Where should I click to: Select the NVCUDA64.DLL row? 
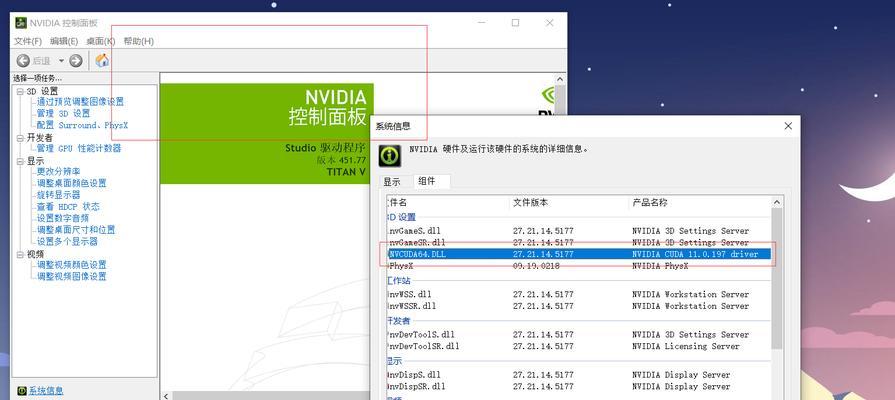coord(579,254)
